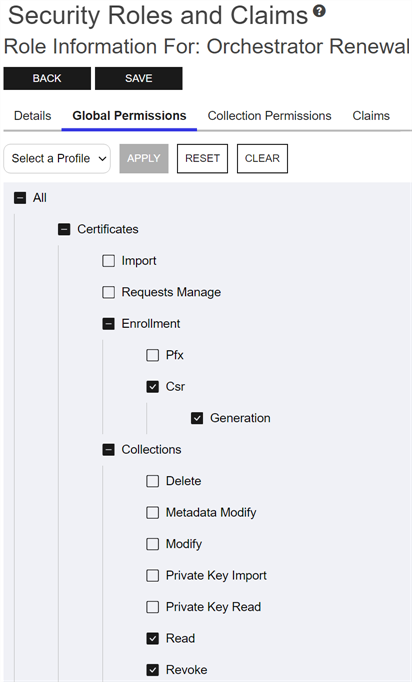Open the help question mark icon

click(x=319, y=11)
